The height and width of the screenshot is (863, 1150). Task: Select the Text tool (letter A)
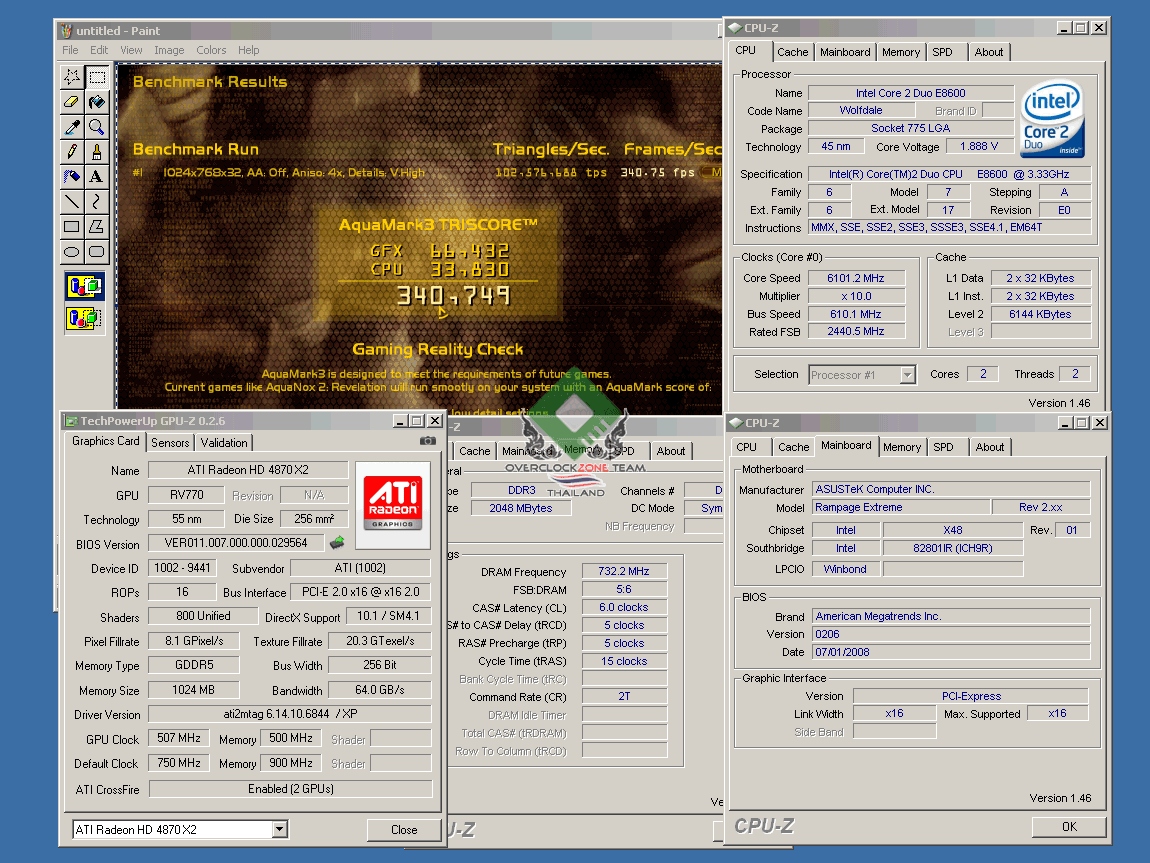(x=97, y=177)
